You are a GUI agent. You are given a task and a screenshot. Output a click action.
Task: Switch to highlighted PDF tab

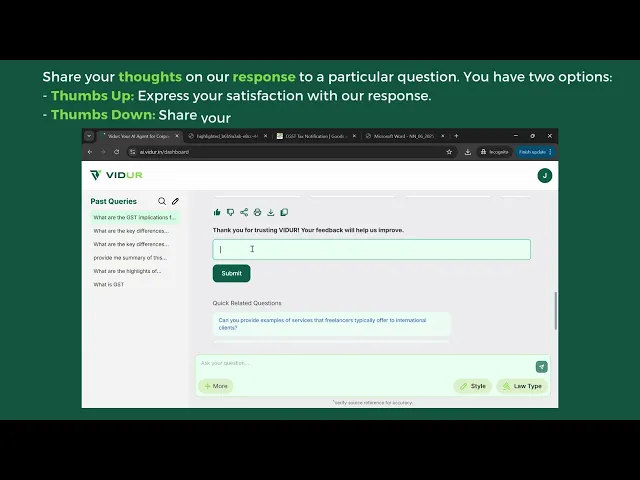pyautogui.click(x=227, y=136)
